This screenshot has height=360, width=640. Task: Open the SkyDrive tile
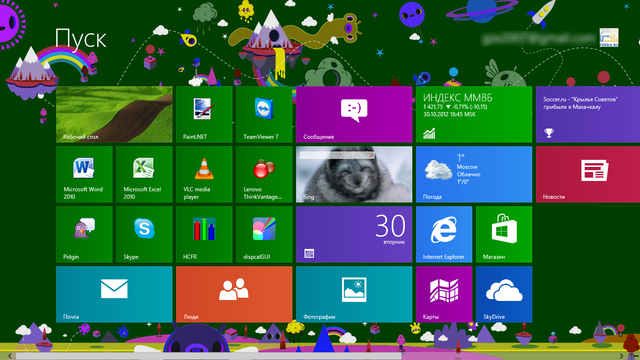[x=504, y=294]
